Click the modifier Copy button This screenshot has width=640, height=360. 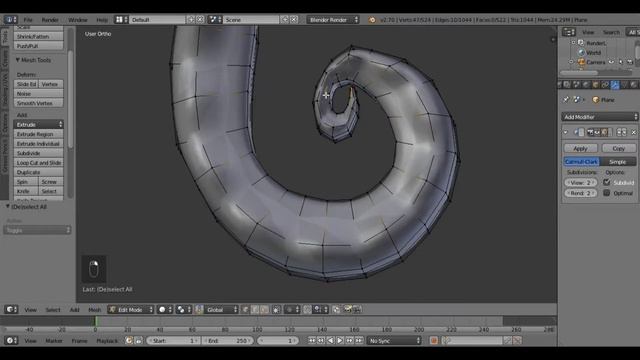619,148
